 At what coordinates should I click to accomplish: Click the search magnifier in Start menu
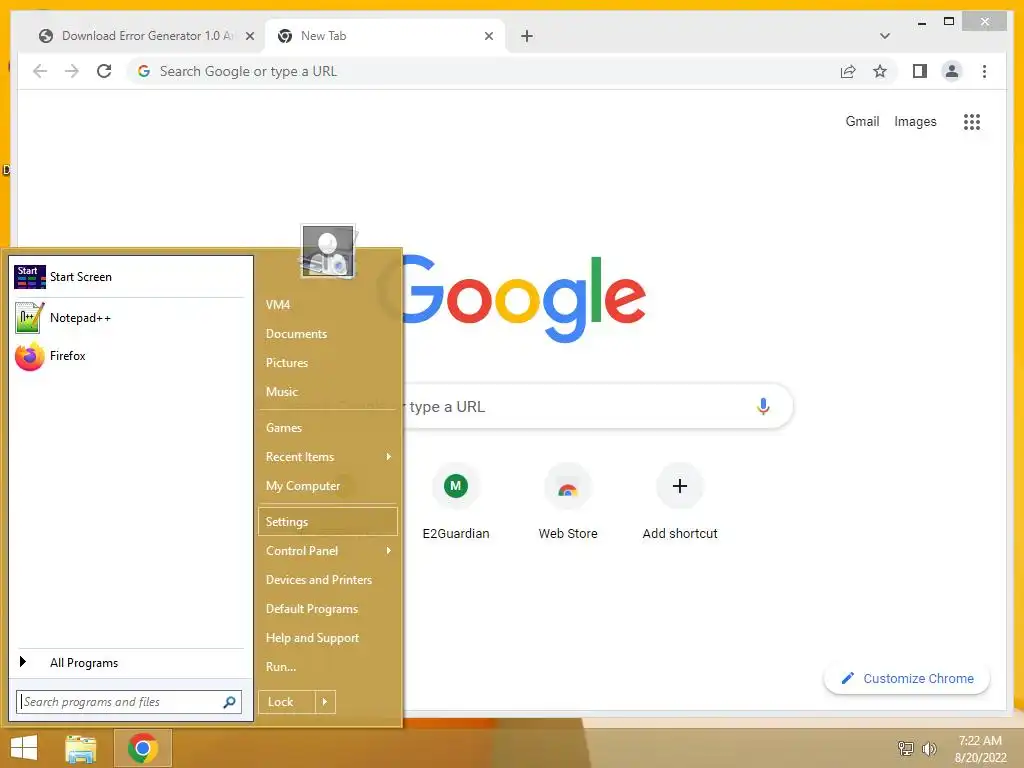(229, 702)
